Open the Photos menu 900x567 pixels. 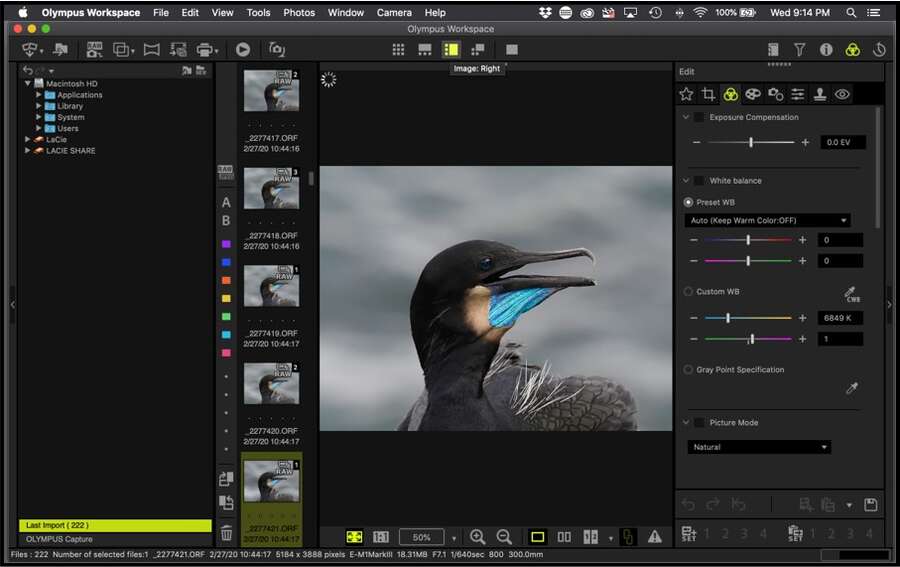tap(299, 13)
